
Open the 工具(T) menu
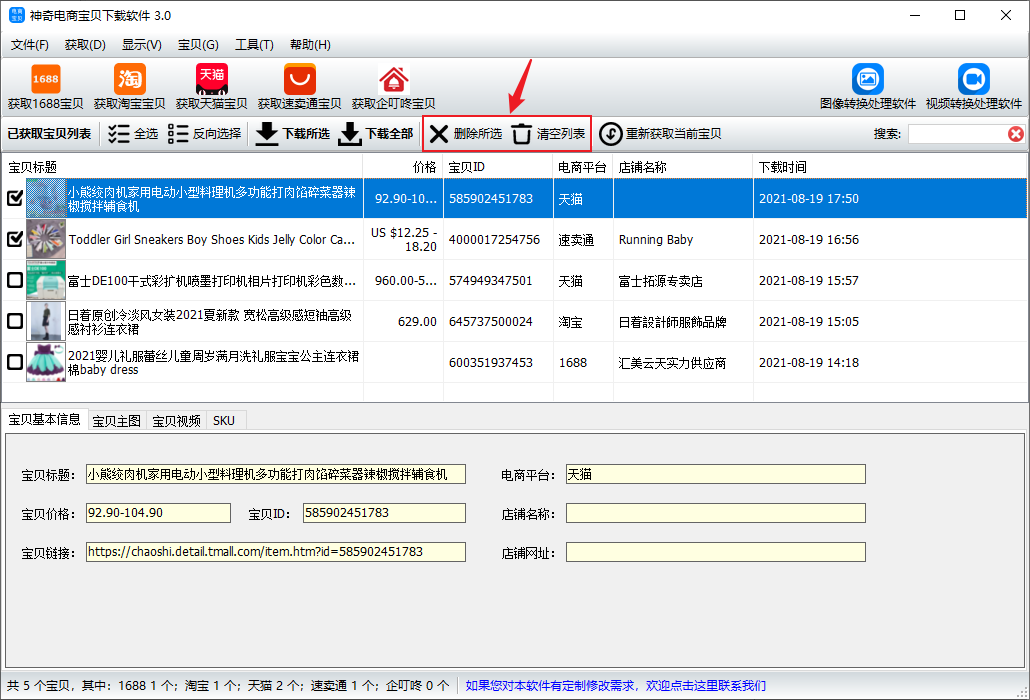tap(254, 45)
